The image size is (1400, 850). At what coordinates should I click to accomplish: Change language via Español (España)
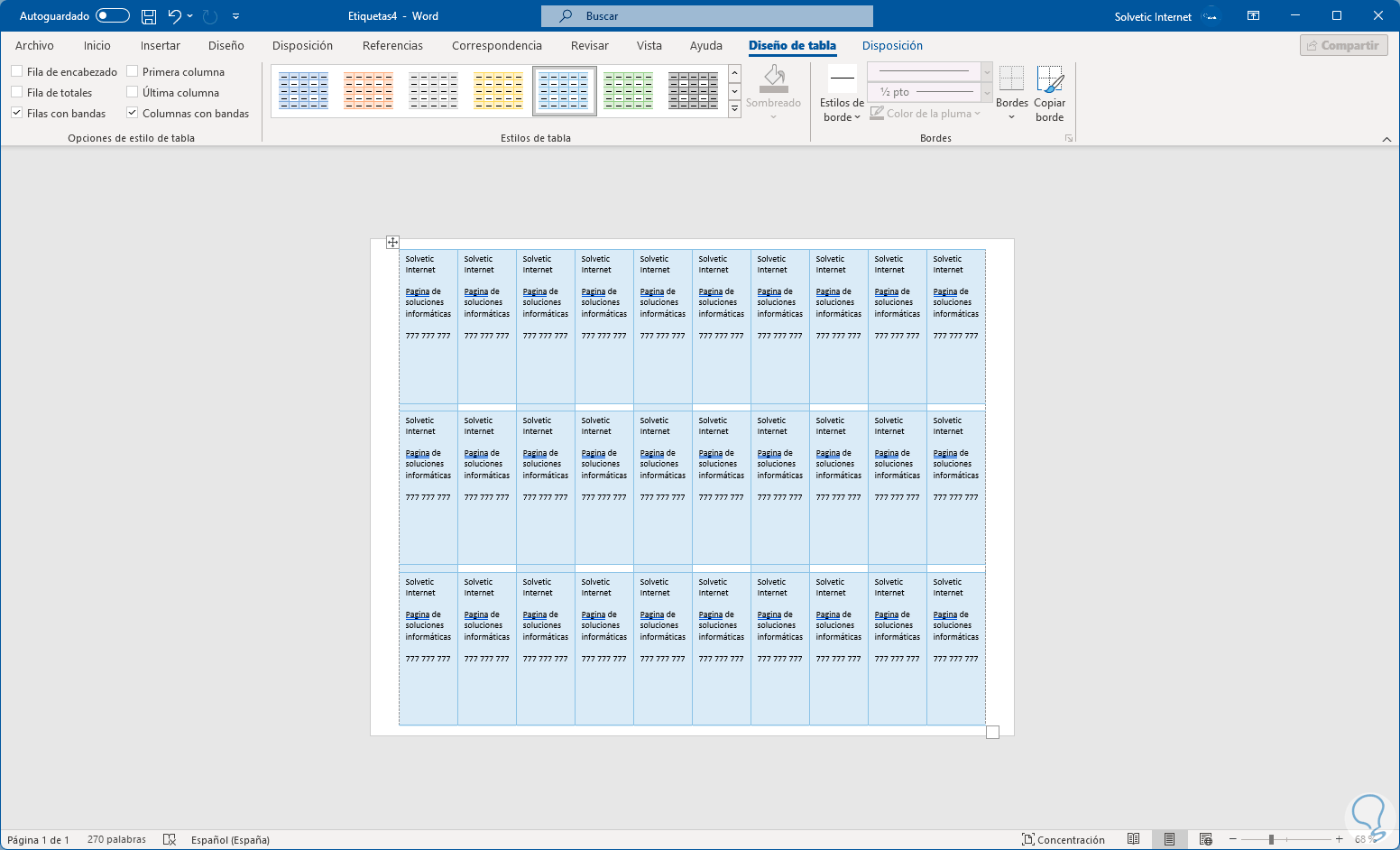pos(230,839)
